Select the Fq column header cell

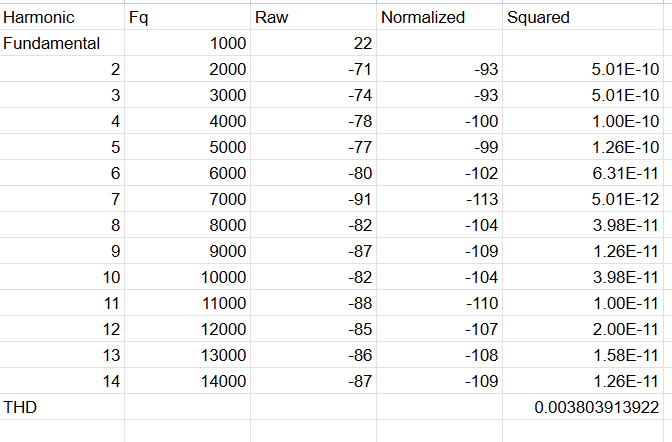coord(187,17)
